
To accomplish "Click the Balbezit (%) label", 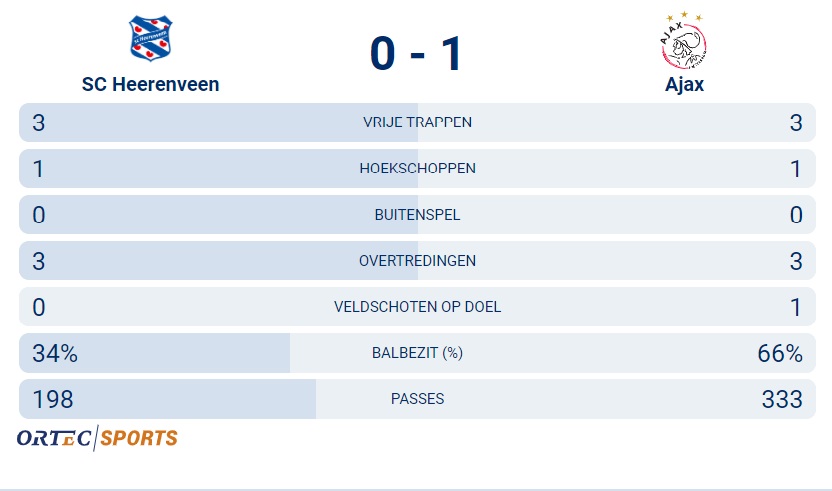I will point(417,353).
